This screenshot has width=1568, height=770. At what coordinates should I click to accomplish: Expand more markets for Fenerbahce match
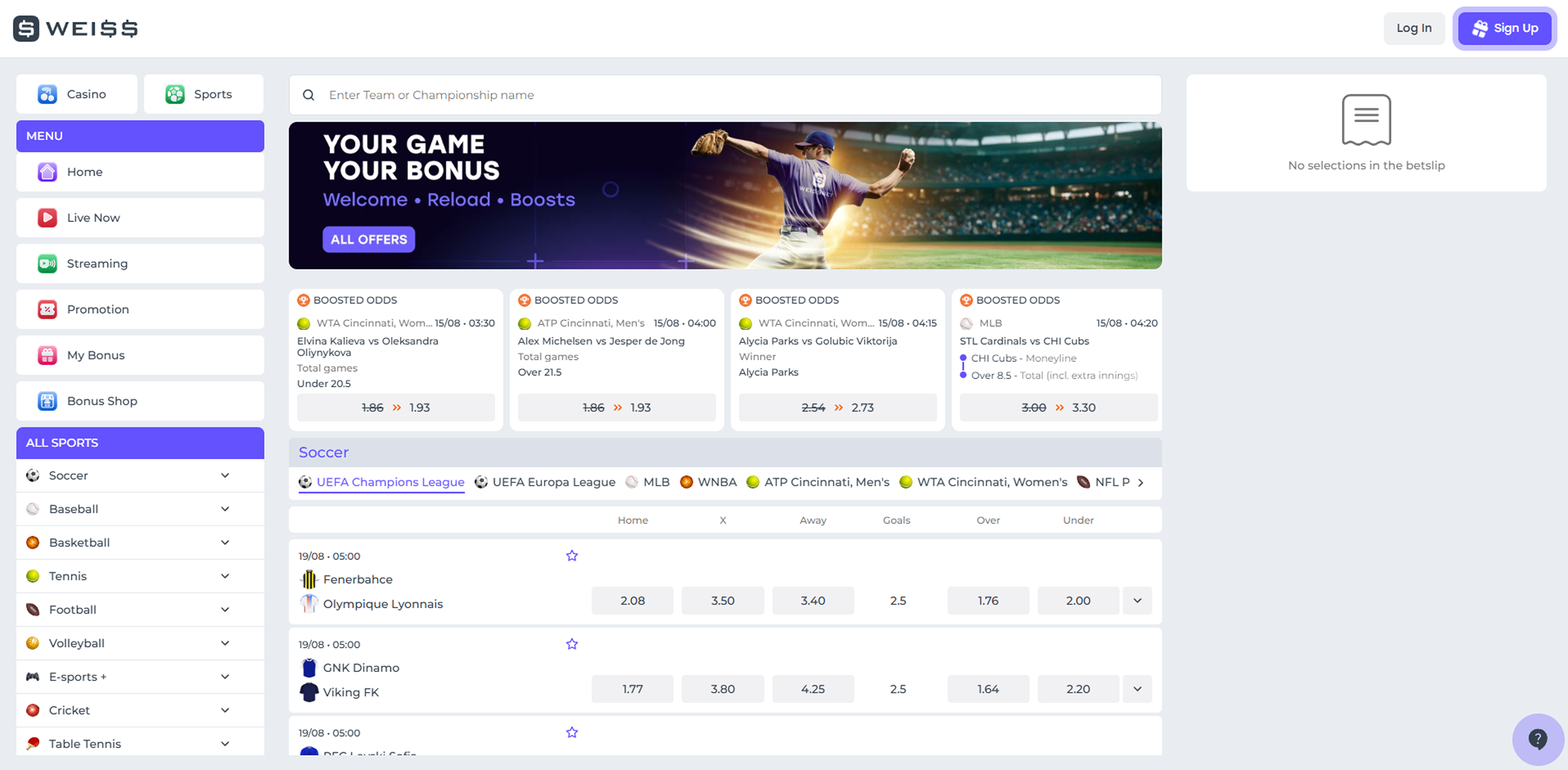coord(1137,601)
